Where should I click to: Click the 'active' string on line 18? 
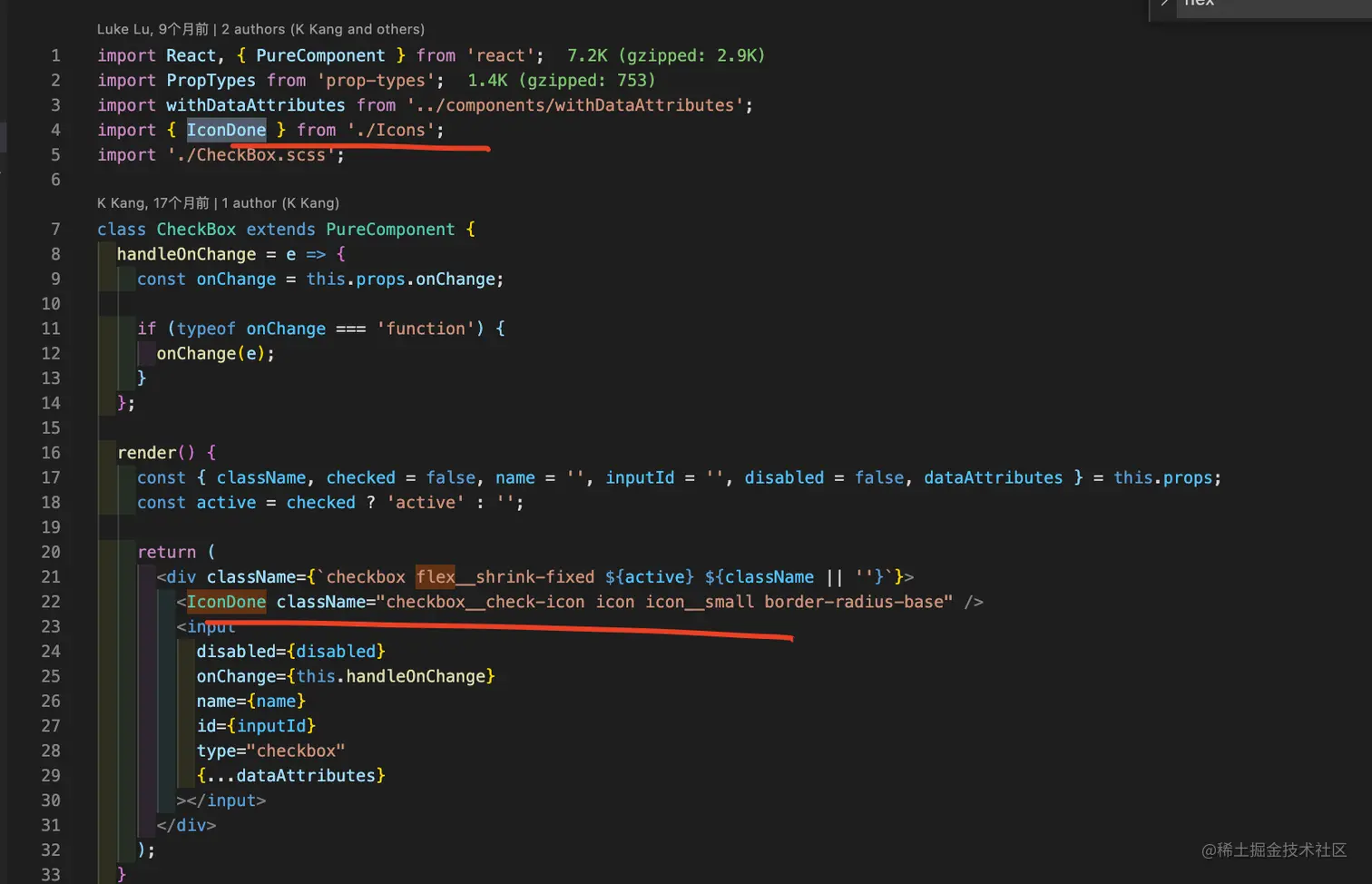click(426, 502)
